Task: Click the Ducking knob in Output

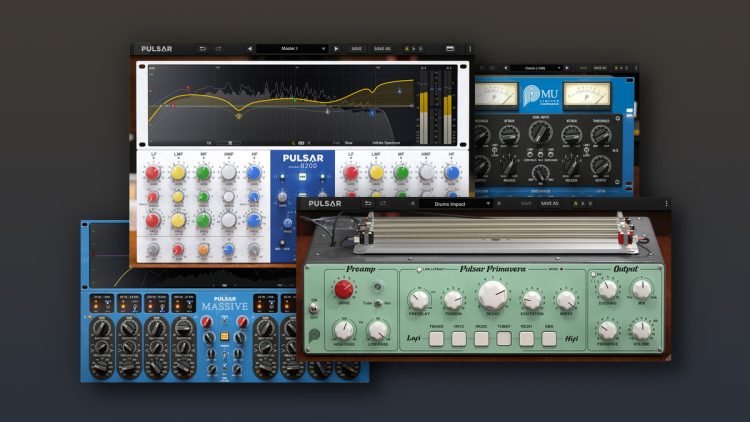Action: 607,289
